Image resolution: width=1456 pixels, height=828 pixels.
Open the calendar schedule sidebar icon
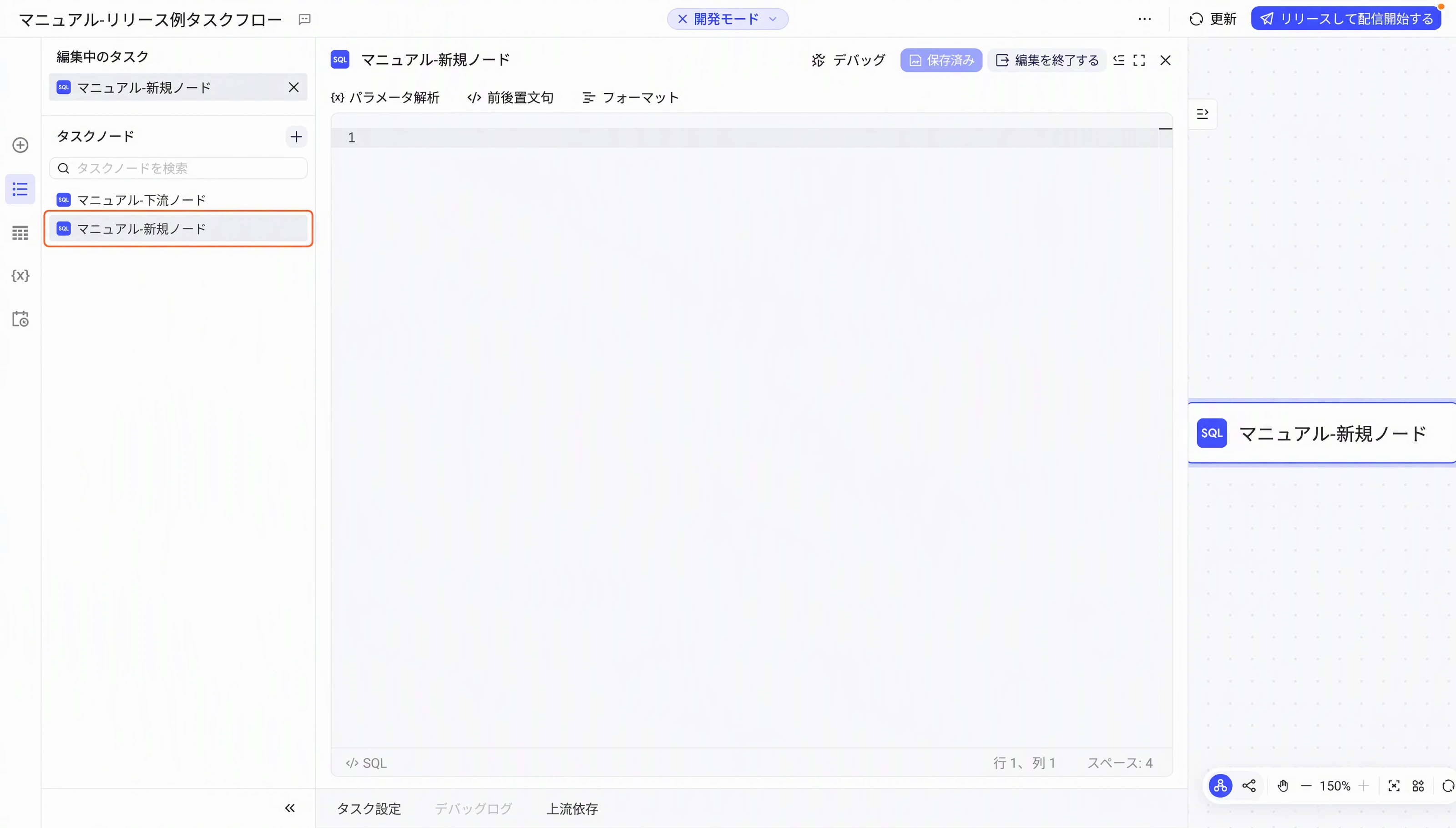(20, 318)
